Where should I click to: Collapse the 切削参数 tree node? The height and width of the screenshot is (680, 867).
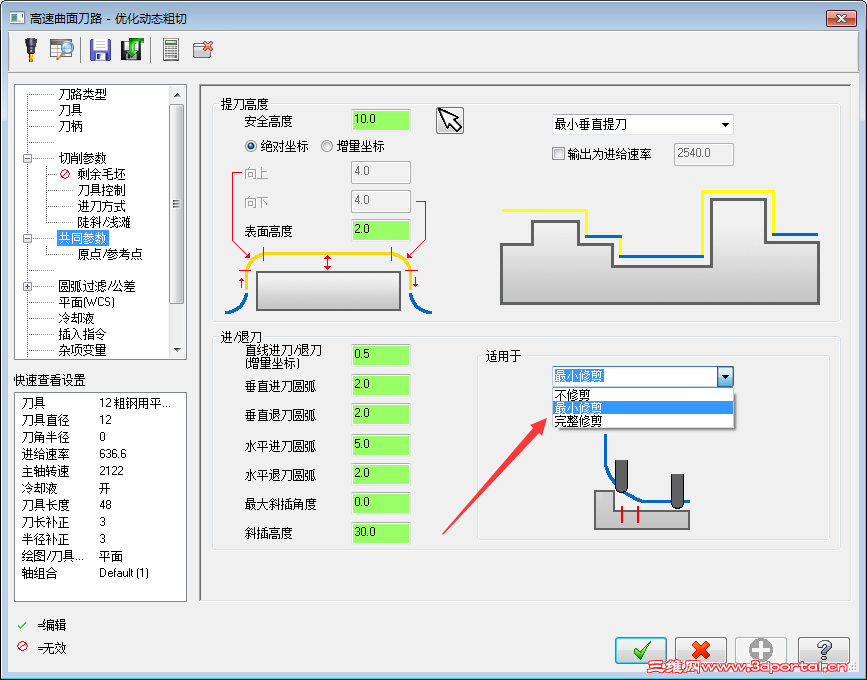[x=27, y=159]
